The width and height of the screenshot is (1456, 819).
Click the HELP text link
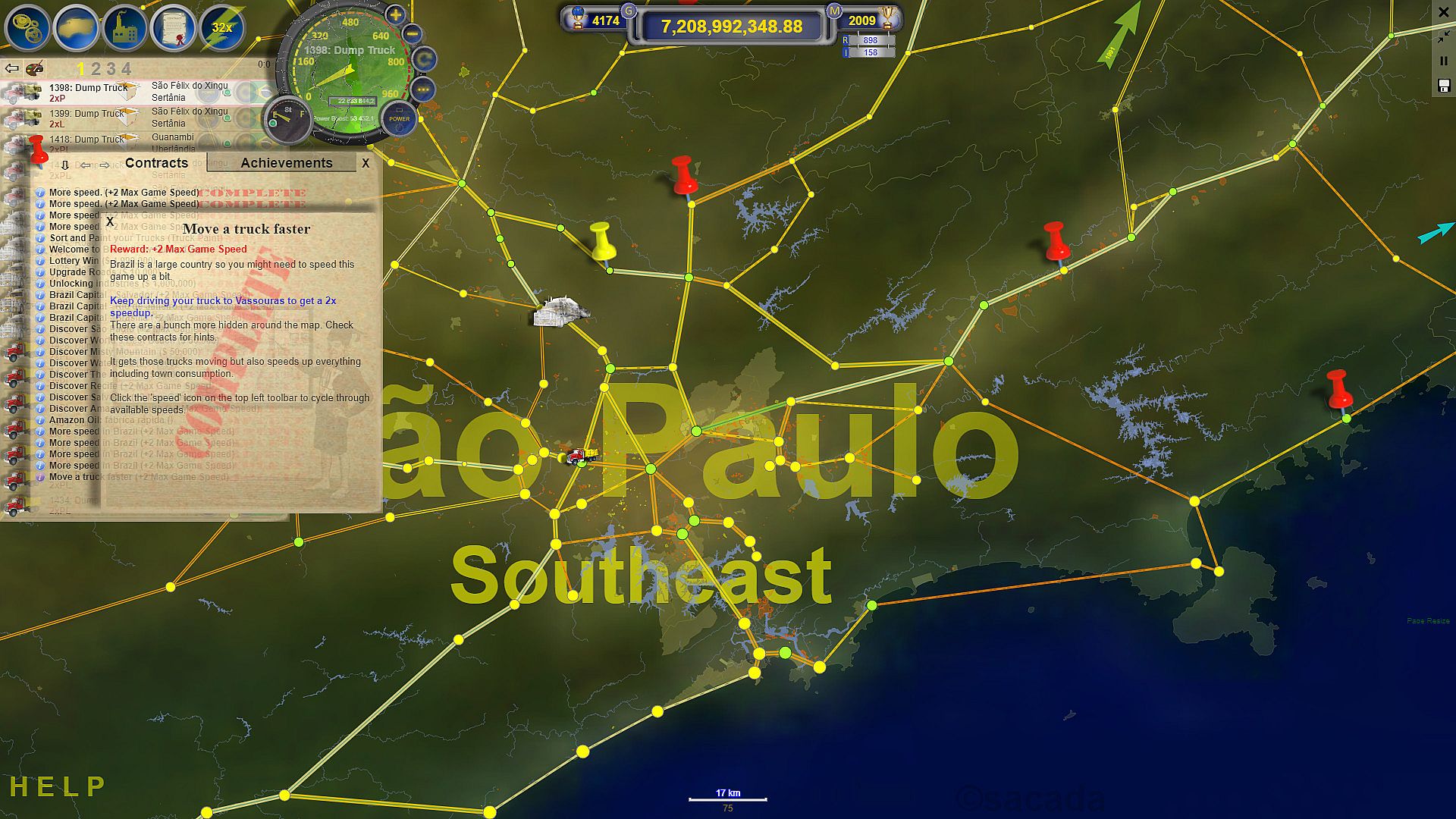[x=58, y=786]
